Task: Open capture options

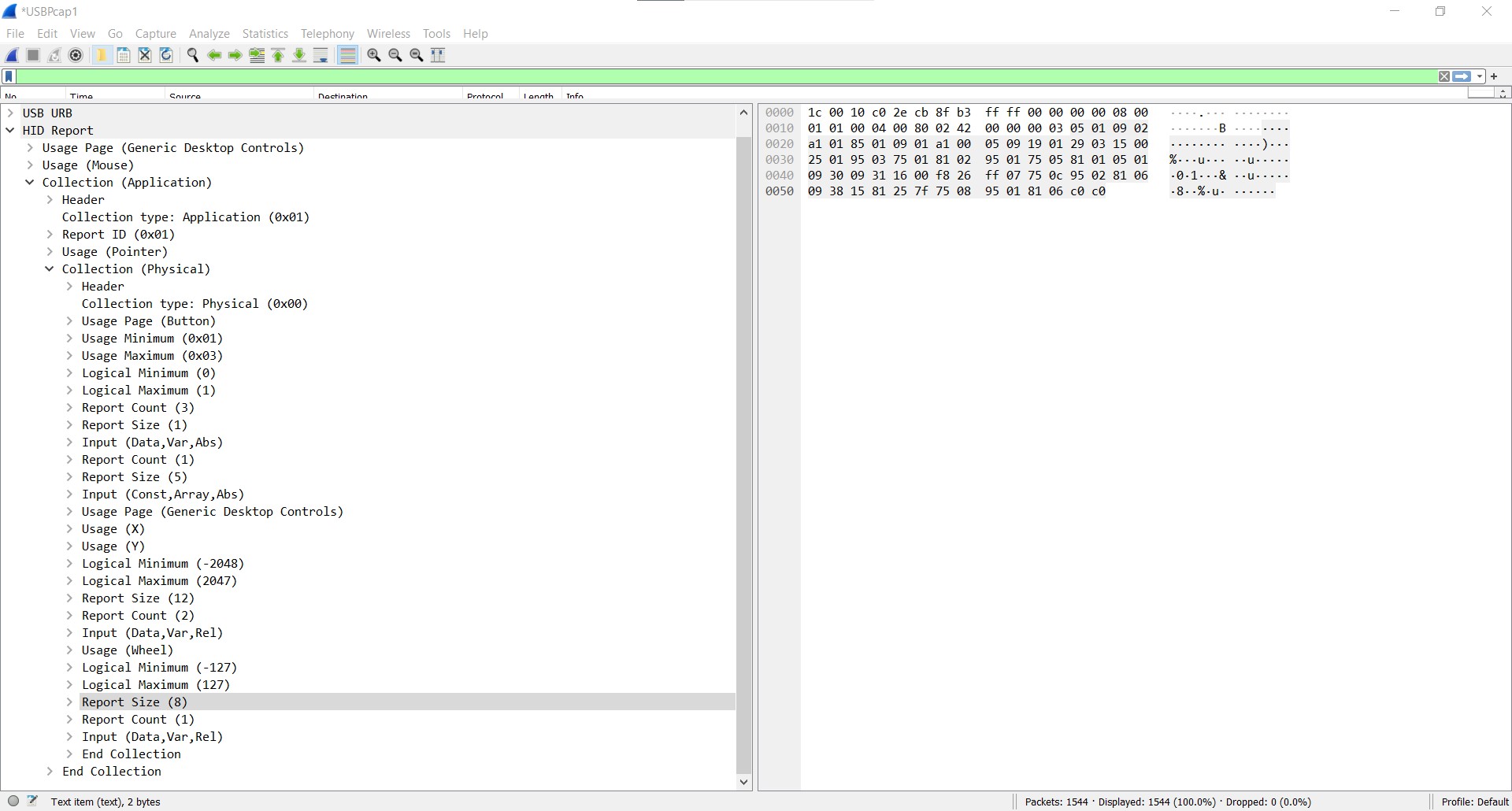Action: tap(76, 55)
